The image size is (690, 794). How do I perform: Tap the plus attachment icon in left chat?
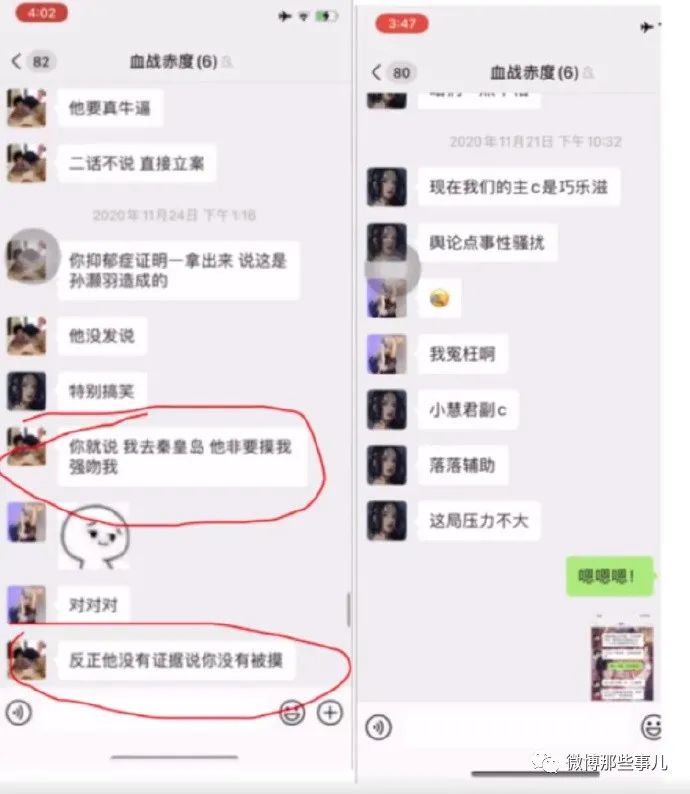coord(330,712)
